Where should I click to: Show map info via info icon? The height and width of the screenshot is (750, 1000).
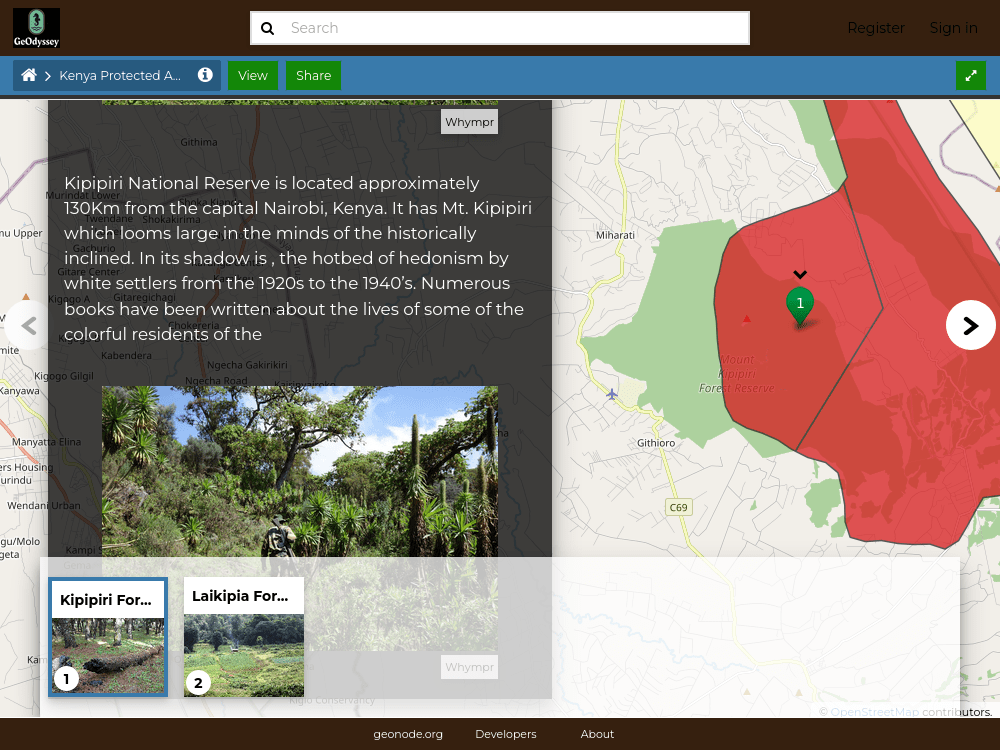(205, 75)
